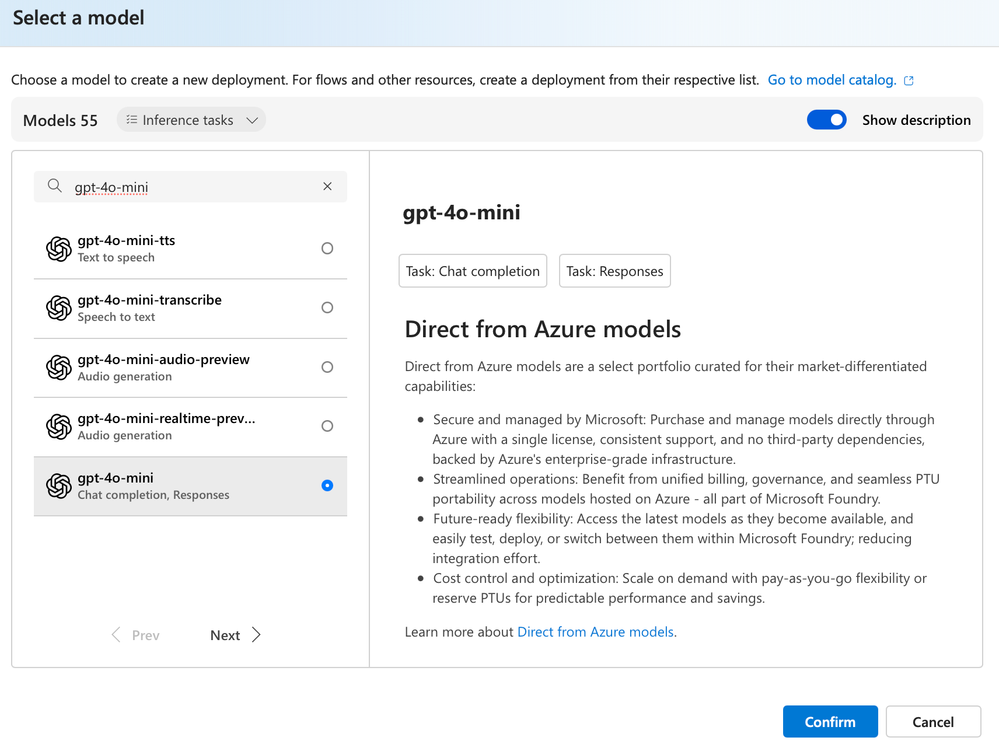Viewport: 999px width, 748px height.
Task: Click the external link icon beside model catalog
Action: point(909,81)
